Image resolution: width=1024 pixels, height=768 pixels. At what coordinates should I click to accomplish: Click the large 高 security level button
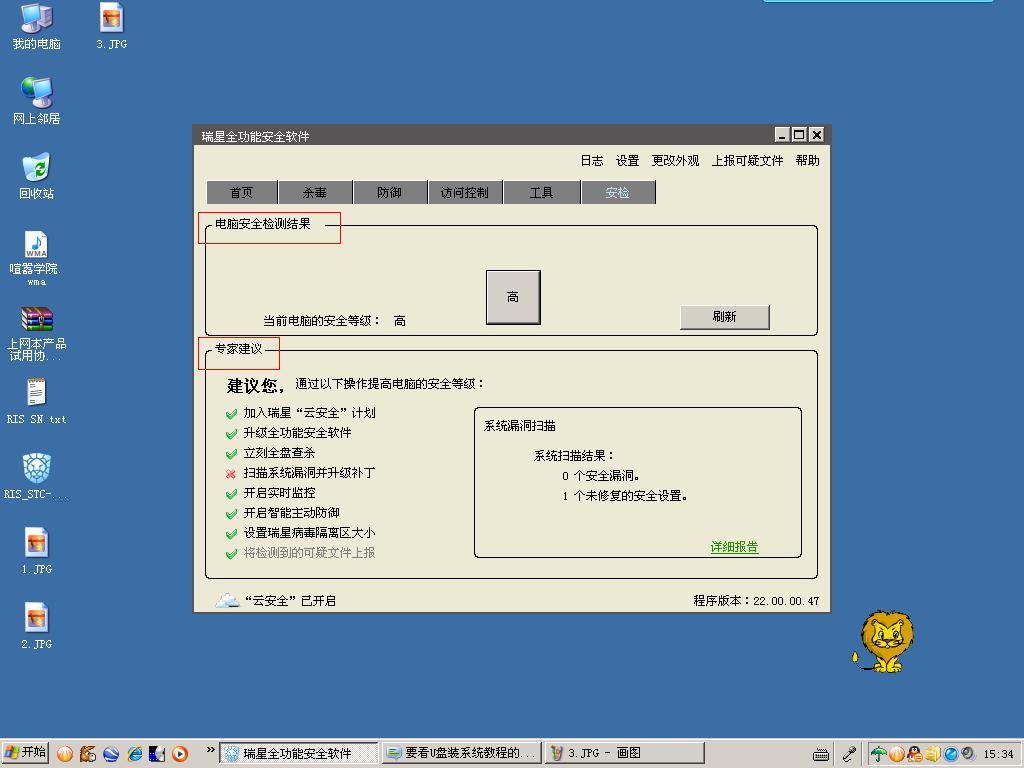513,297
